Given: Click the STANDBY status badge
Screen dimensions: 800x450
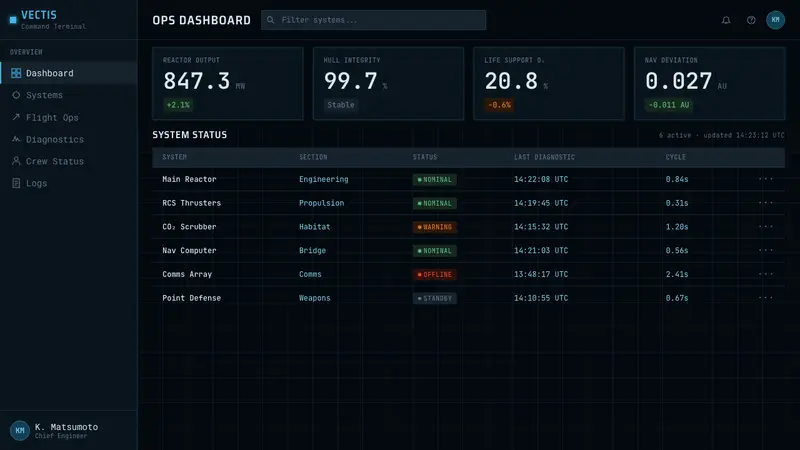Looking at the screenshot, I should tap(435, 298).
